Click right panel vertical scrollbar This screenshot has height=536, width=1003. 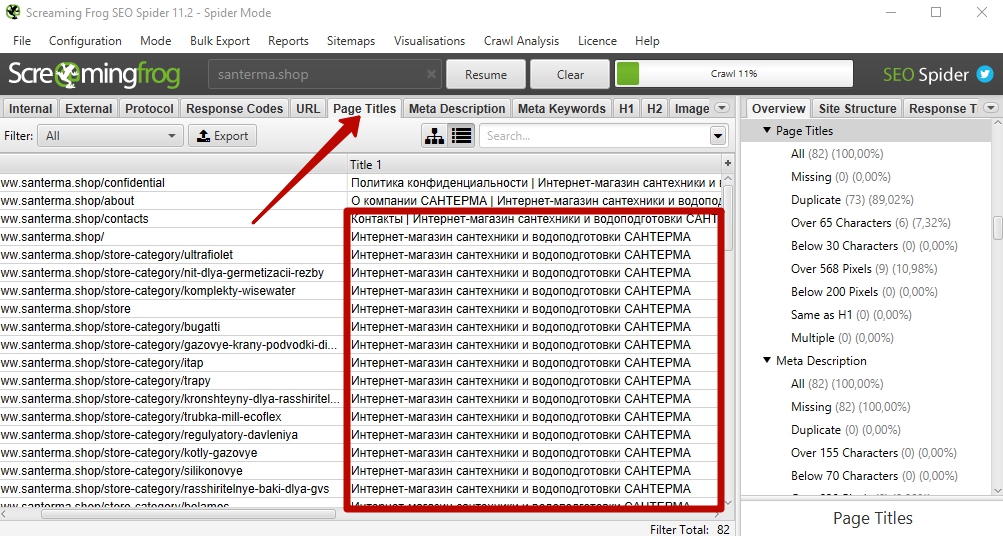coord(997,228)
